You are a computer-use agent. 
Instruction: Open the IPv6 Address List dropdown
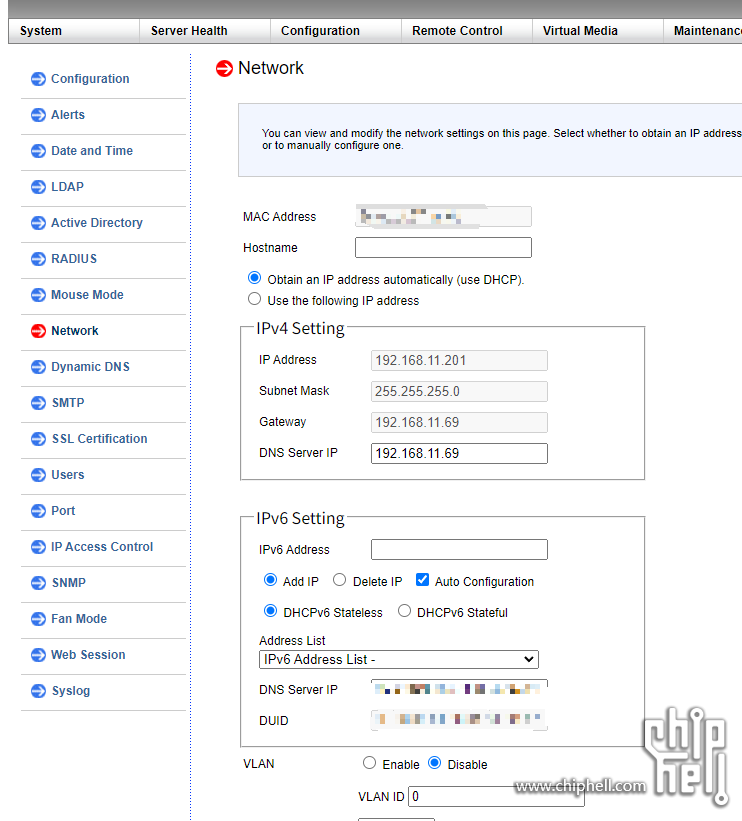[398, 659]
